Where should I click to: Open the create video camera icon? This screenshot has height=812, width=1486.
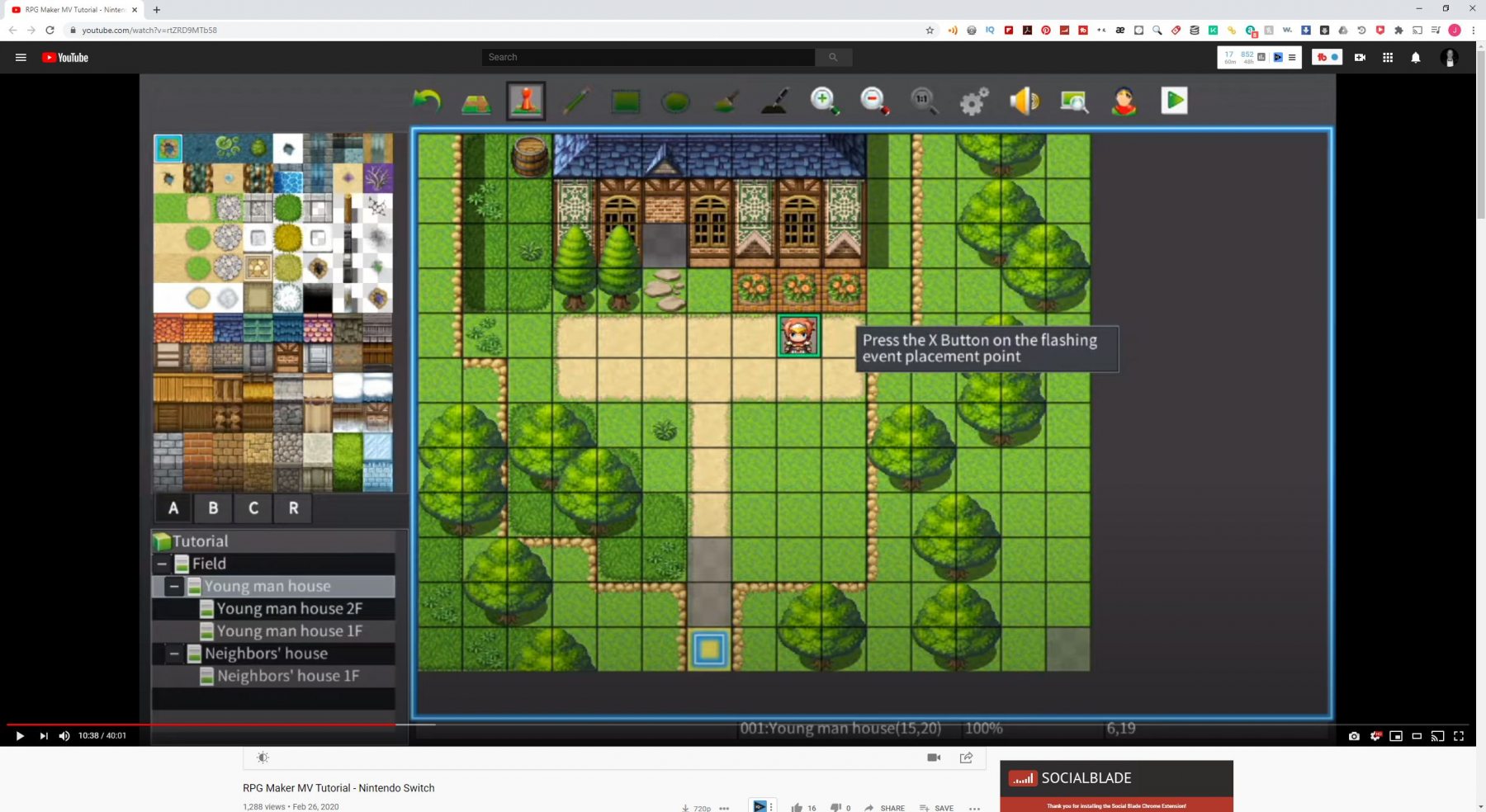pos(1360,57)
